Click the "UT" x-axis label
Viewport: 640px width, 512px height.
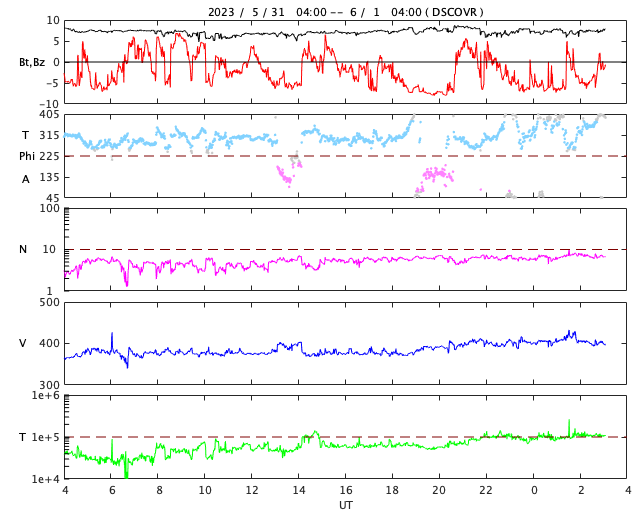point(345,505)
